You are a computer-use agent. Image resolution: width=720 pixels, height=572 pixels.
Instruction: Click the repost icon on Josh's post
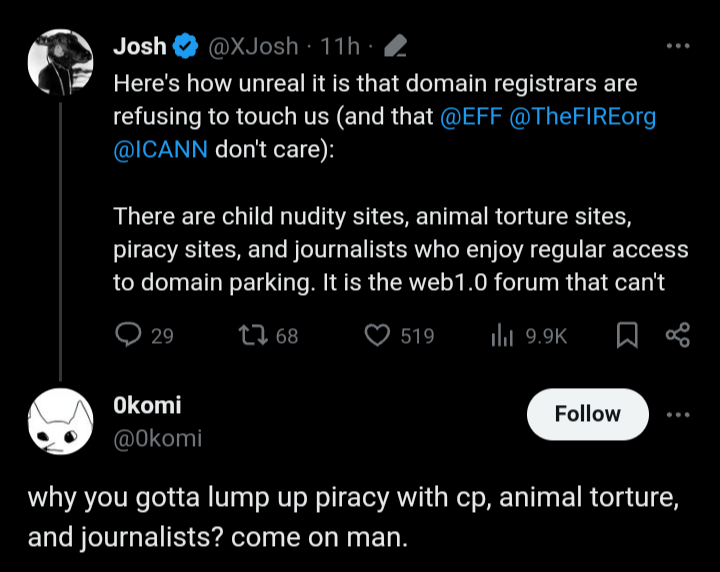tap(252, 336)
